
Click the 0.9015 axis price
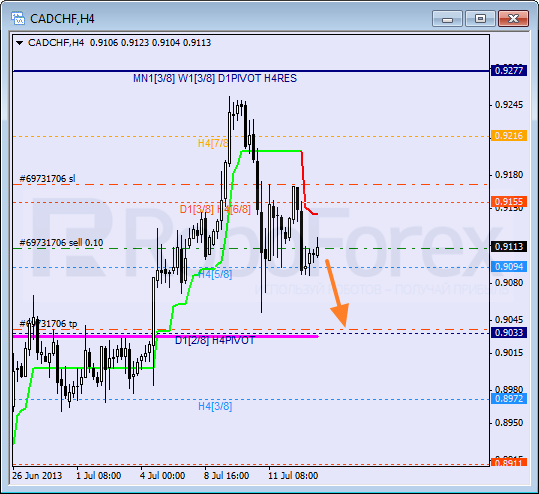click(x=509, y=353)
